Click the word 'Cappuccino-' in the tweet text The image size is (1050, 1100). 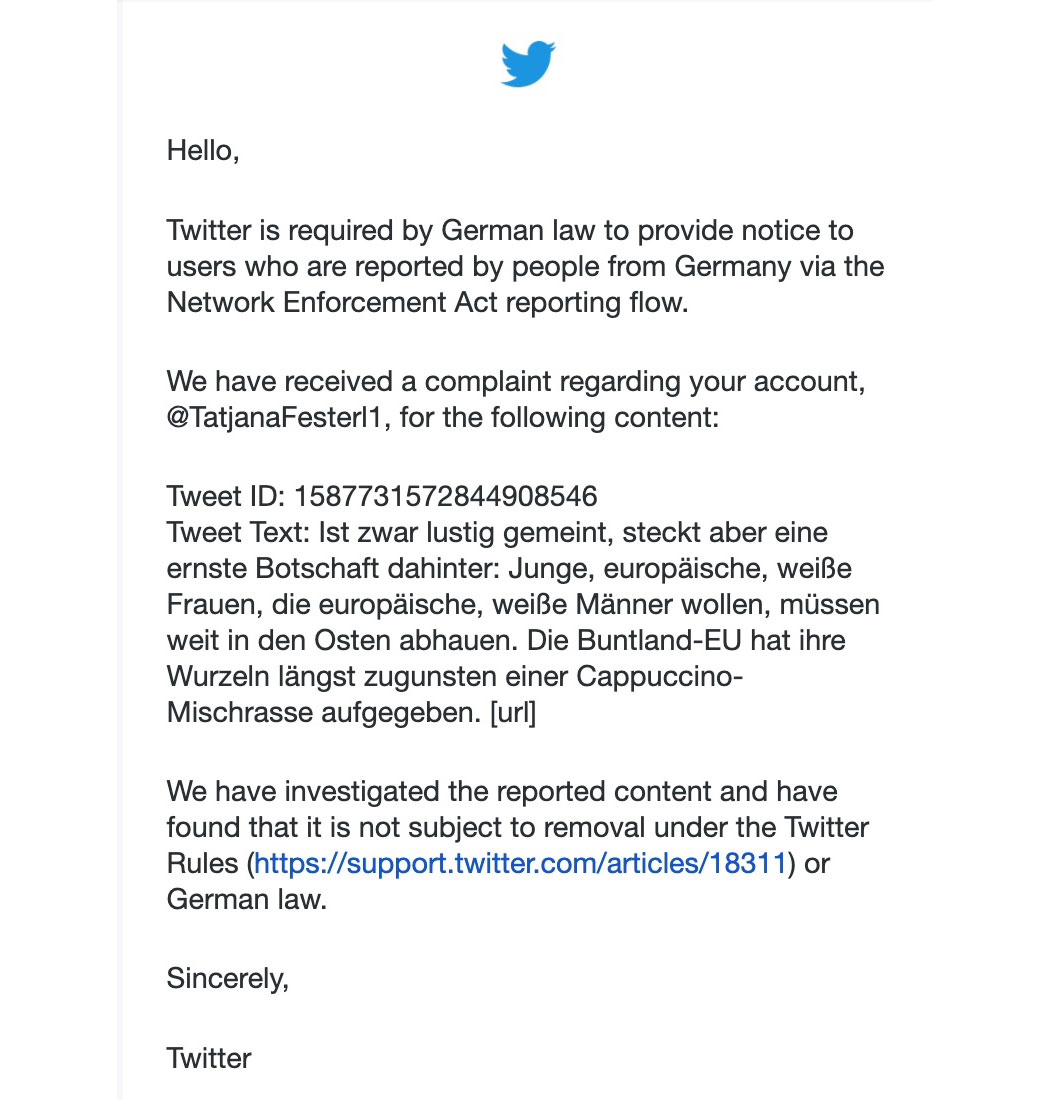point(659,677)
